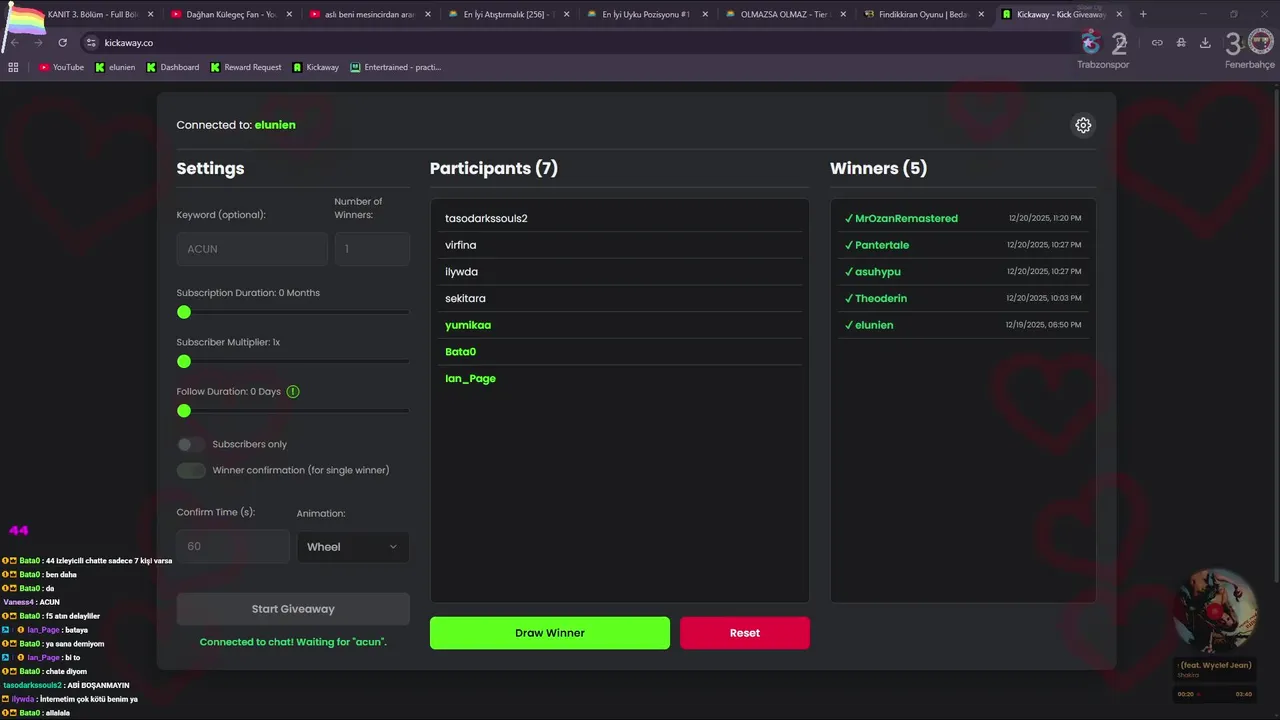Select participant virfina

click(x=620, y=245)
